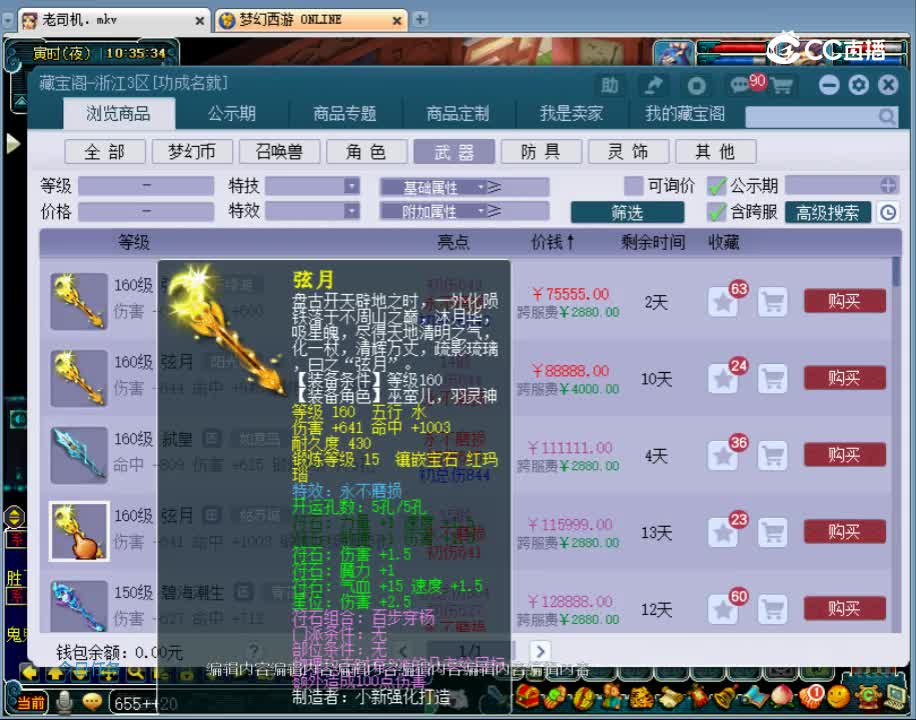Favorite the ¥88888.00 item via star icon
The image size is (916, 720).
723,379
